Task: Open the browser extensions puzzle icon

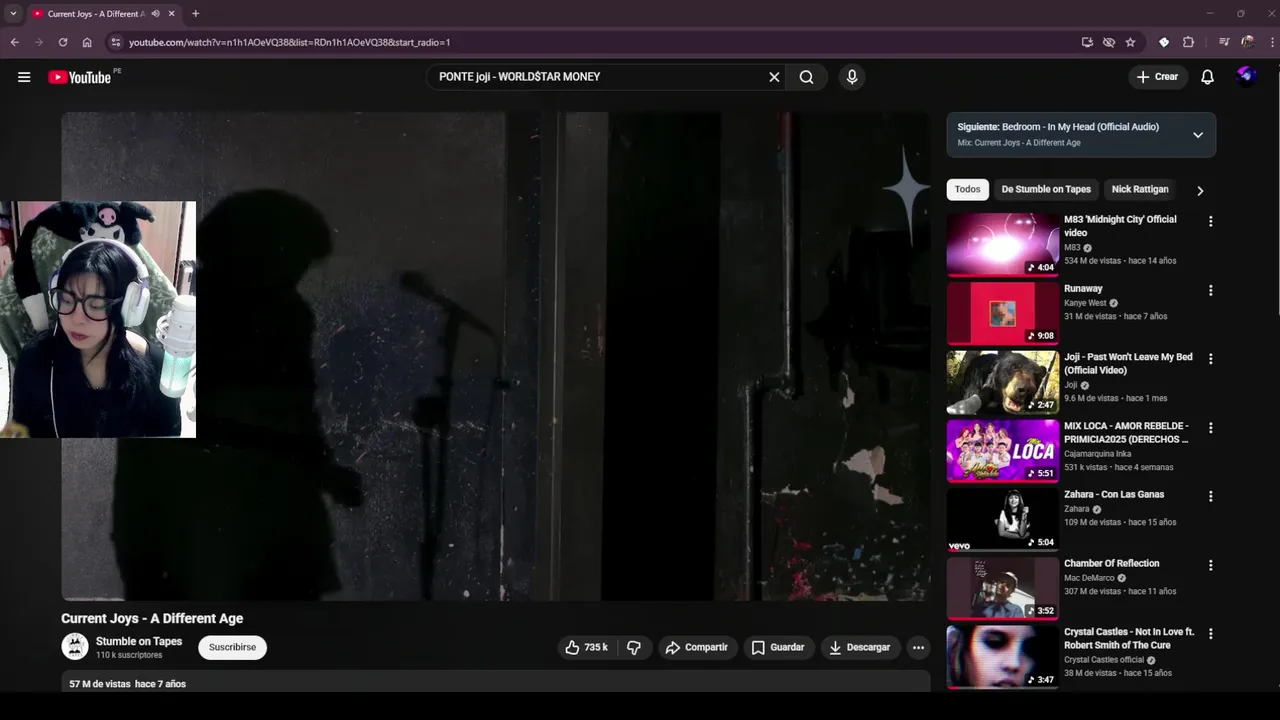Action: 1188,42
